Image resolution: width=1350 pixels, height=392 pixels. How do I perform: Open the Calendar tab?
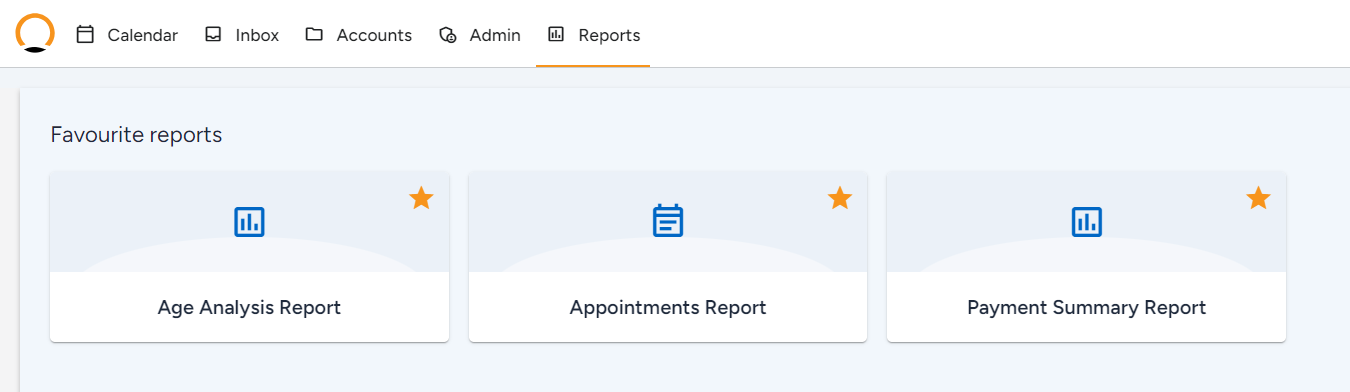click(128, 35)
